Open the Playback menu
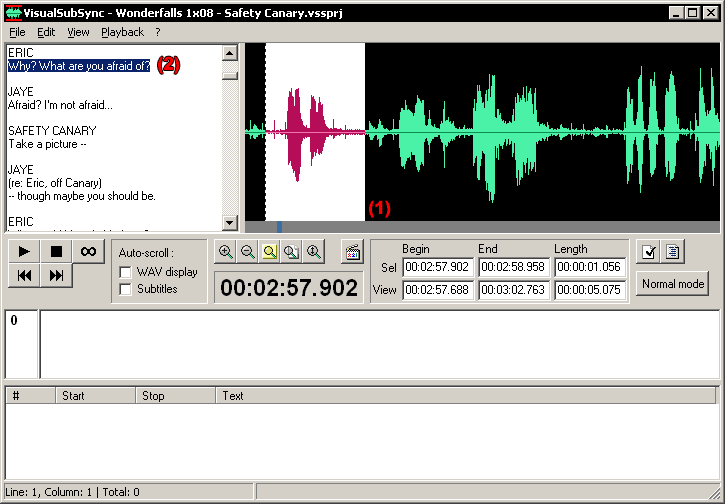The image size is (725, 504). tap(123, 32)
